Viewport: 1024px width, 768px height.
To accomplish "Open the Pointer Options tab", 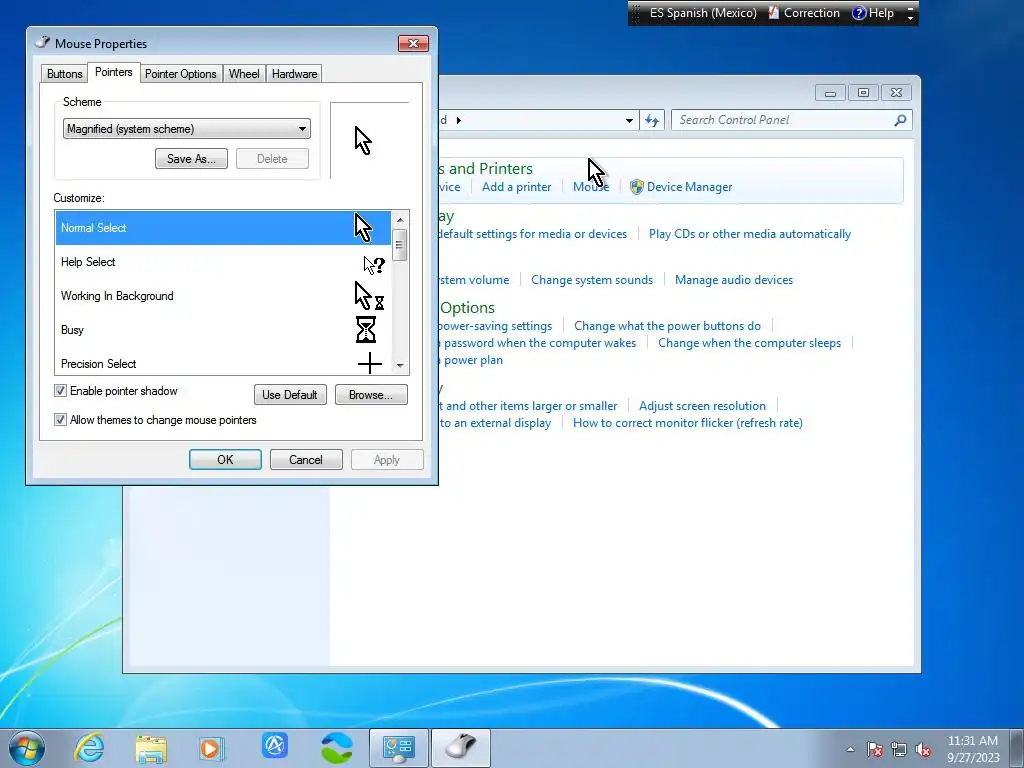I will tap(180, 74).
